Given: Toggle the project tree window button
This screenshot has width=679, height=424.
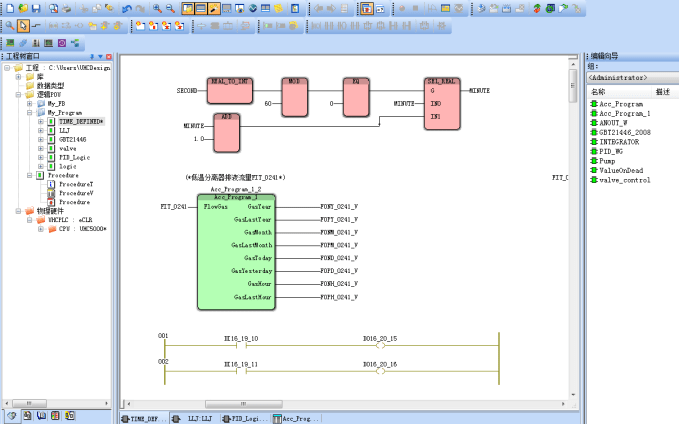Looking at the screenshot, I should [188, 8].
